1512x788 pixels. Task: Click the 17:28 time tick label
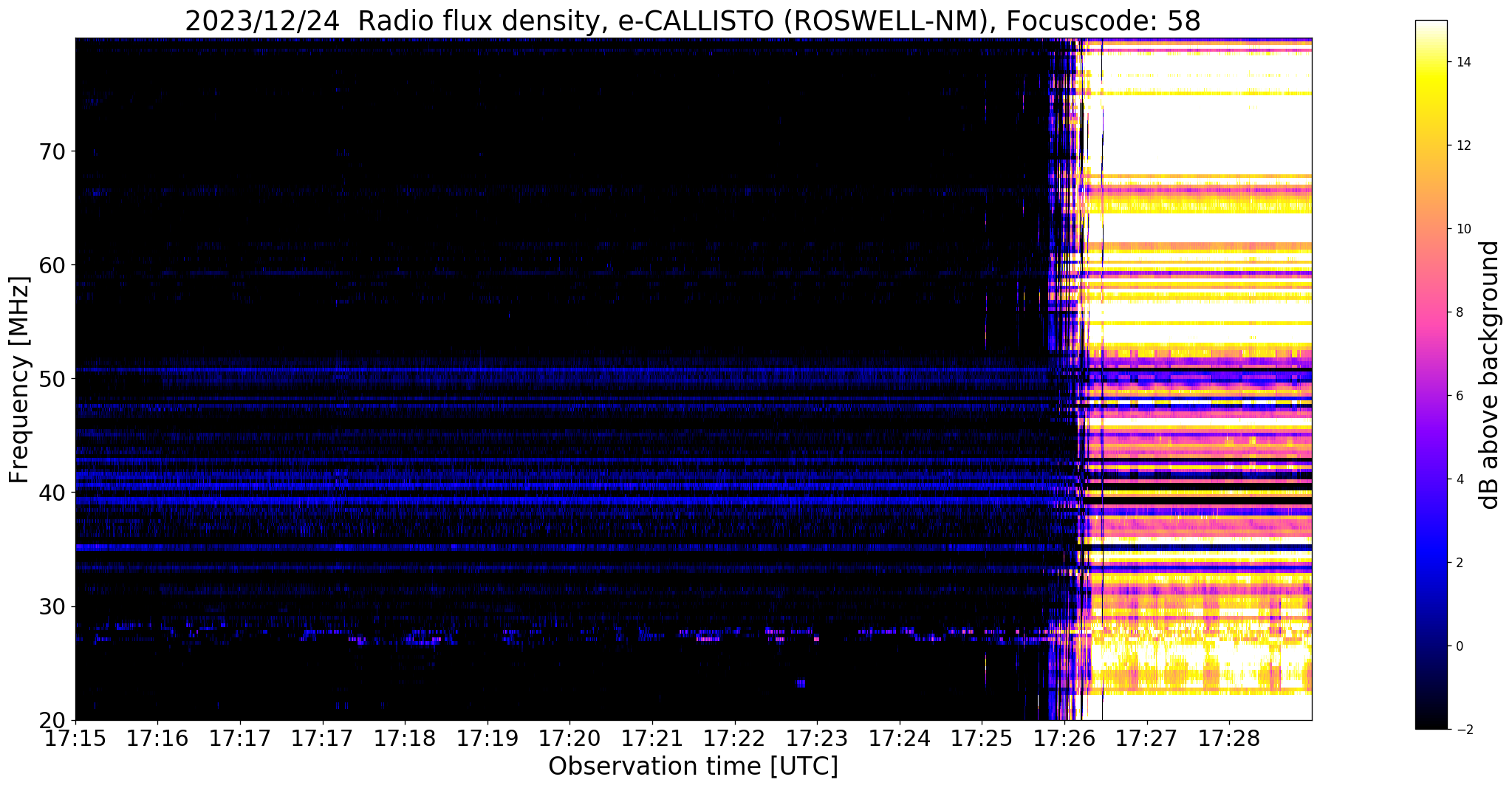[1229, 738]
